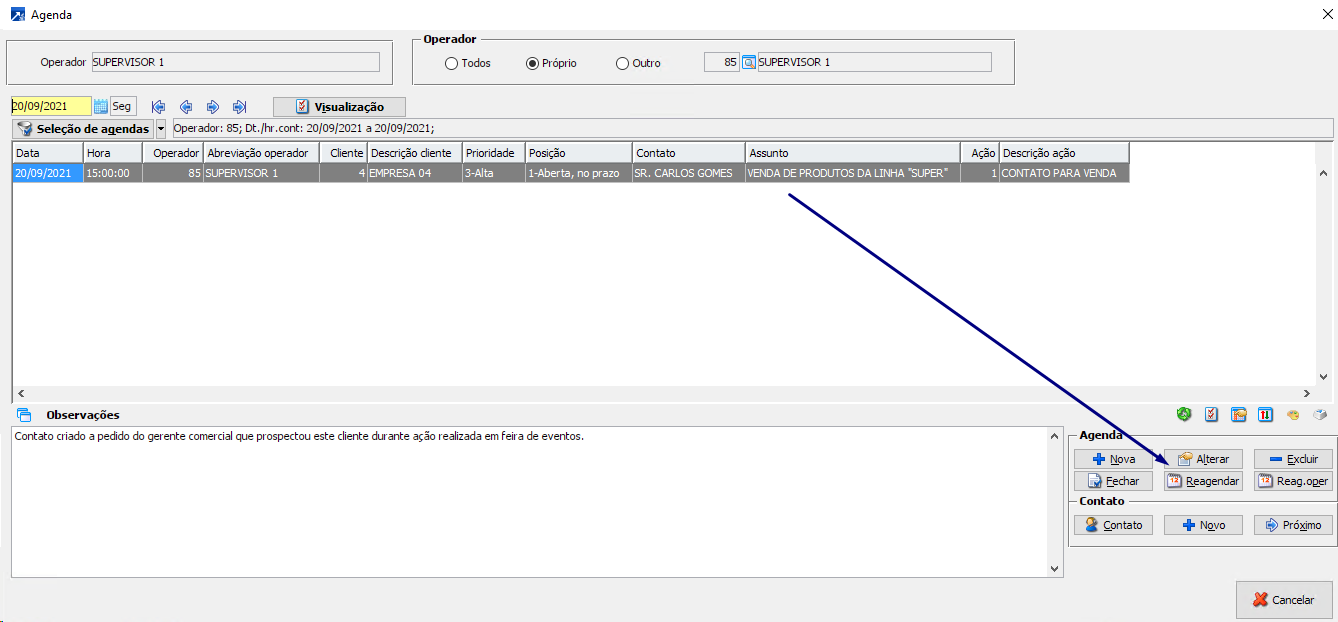The width and height of the screenshot is (1338, 622).
Task: Select the row cell 15:00:00
Action: pyautogui.click(x=113, y=173)
